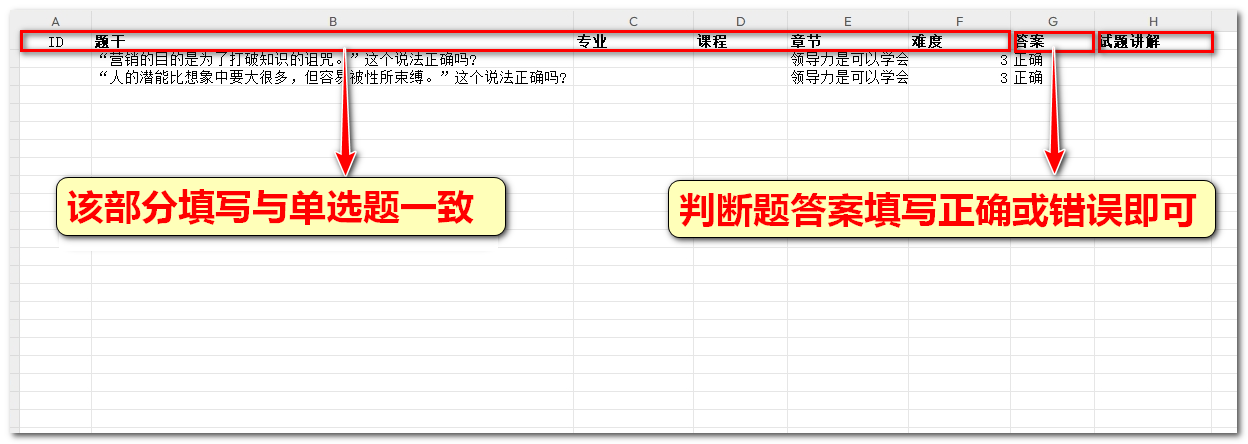Select column G header
The height and width of the screenshot is (444, 1248).
[1052, 21]
